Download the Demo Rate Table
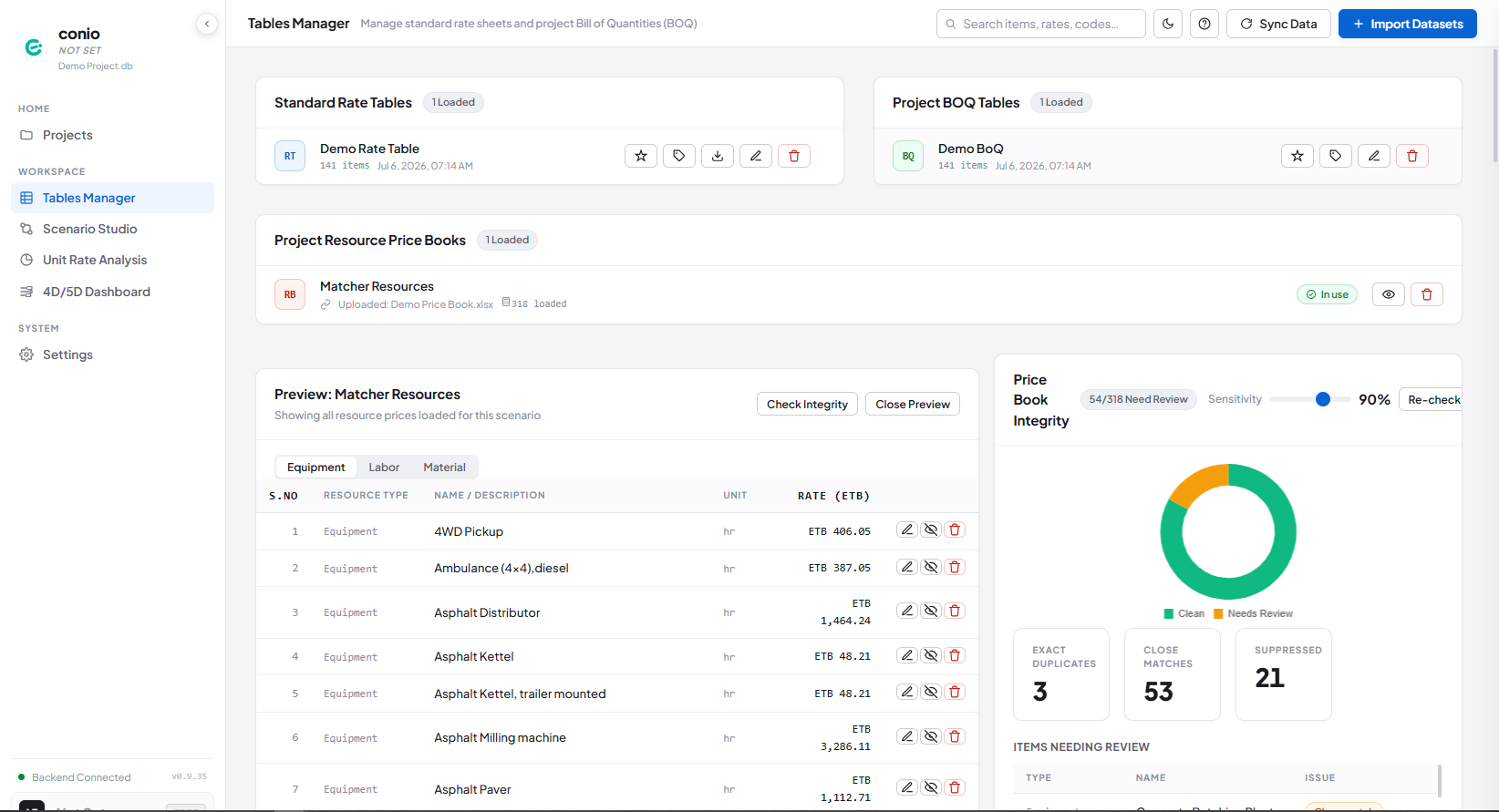The width and height of the screenshot is (1499, 812). pos(718,156)
